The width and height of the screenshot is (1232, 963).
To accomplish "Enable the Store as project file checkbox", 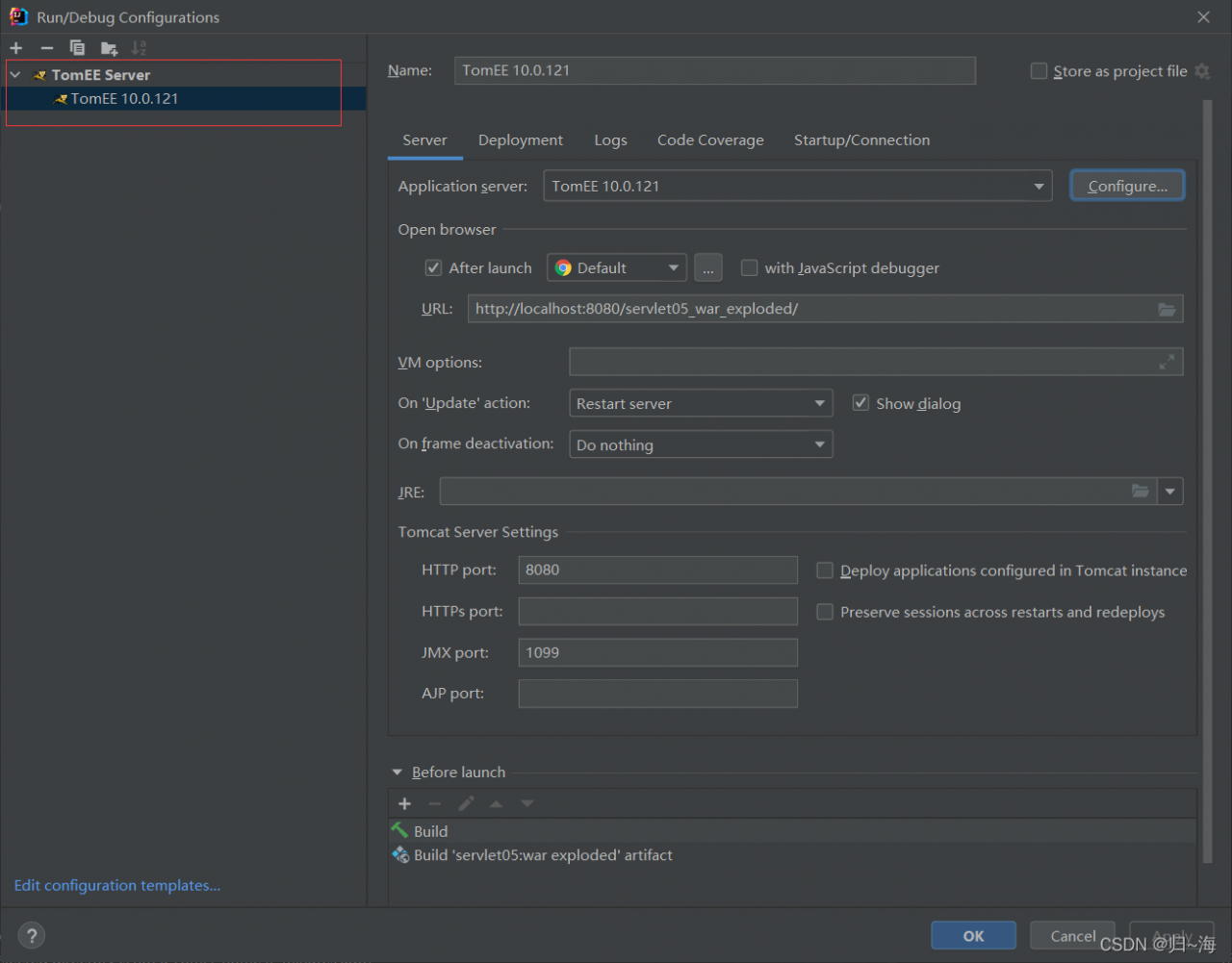I will tap(1039, 71).
